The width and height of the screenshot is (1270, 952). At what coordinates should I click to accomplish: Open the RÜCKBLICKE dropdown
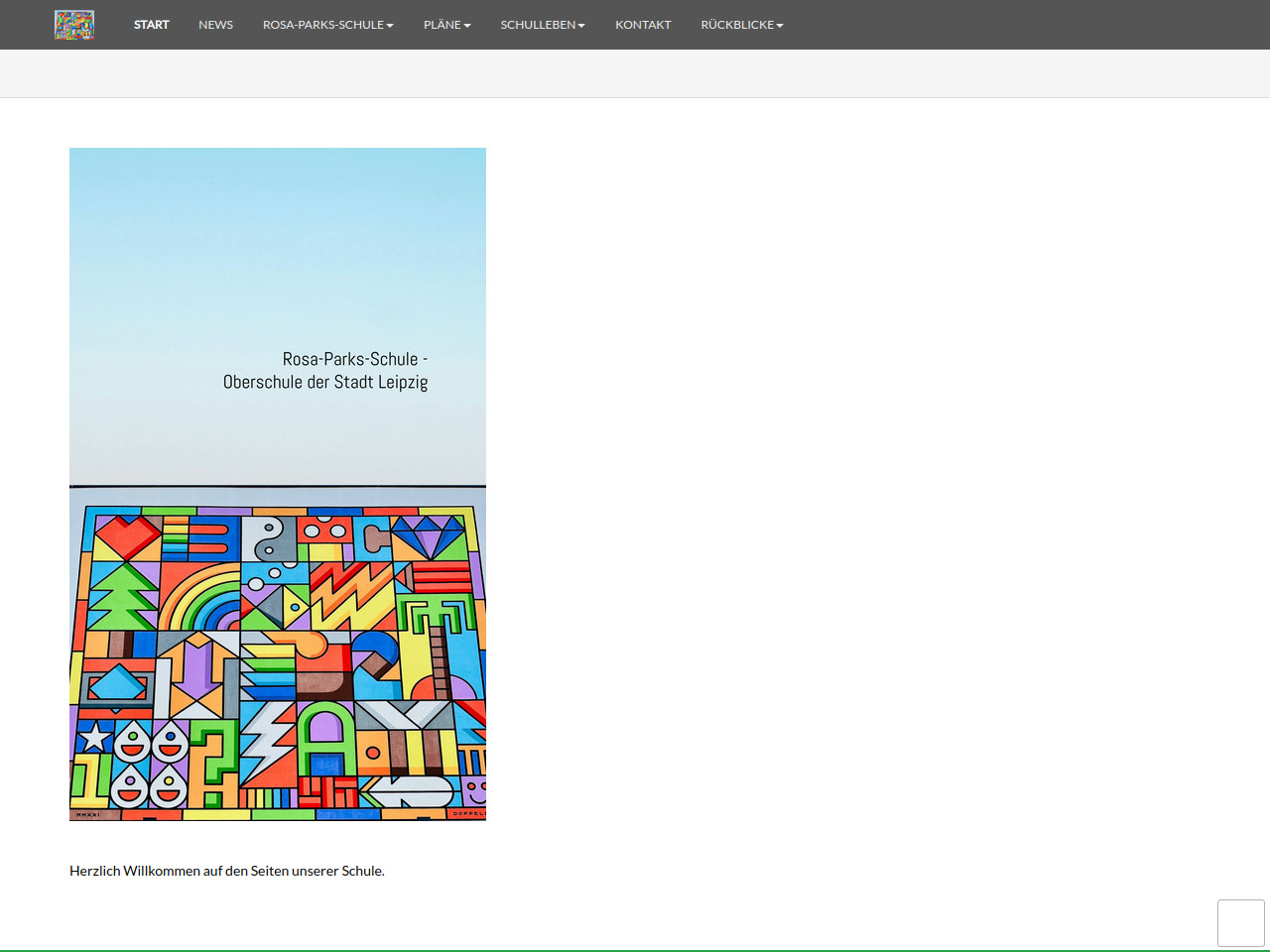[737, 25]
